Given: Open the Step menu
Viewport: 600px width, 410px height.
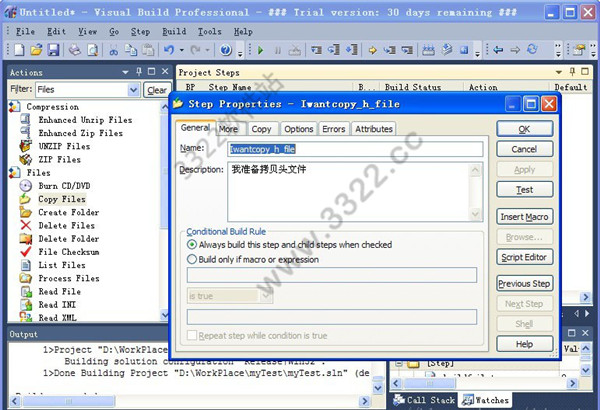Looking at the screenshot, I should click(140, 31).
